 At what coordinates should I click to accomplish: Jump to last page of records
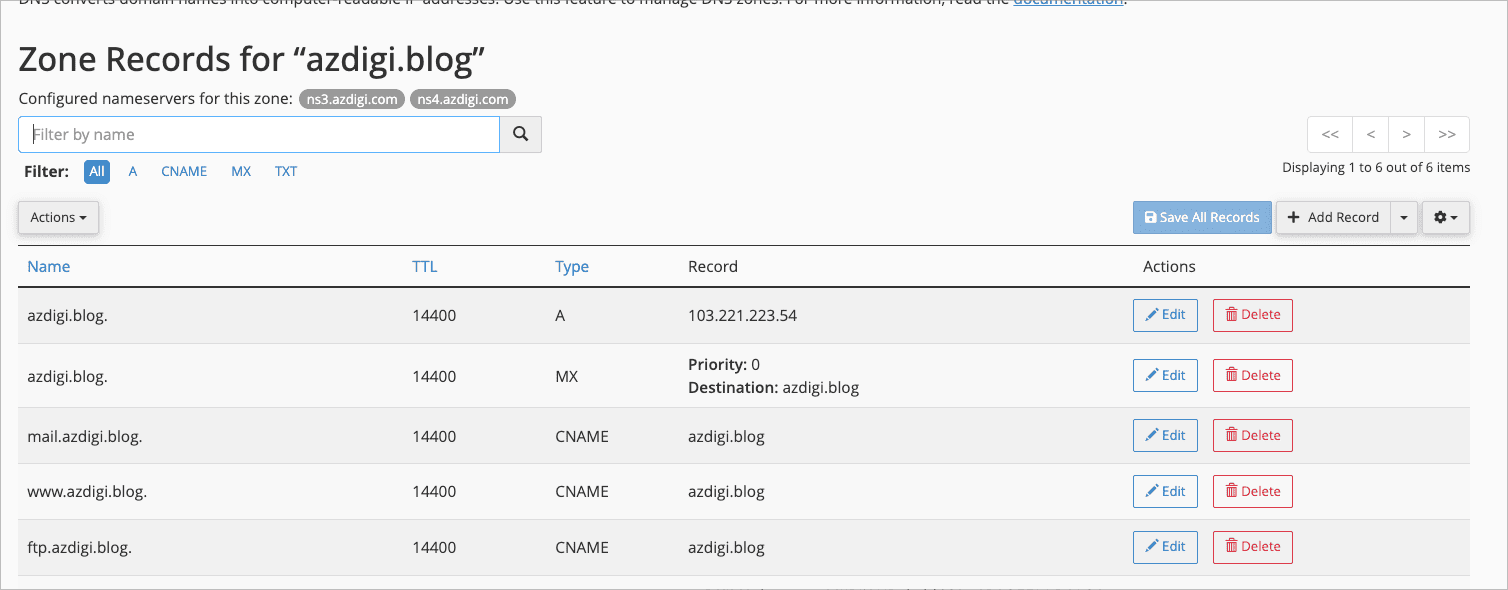(1446, 134)
